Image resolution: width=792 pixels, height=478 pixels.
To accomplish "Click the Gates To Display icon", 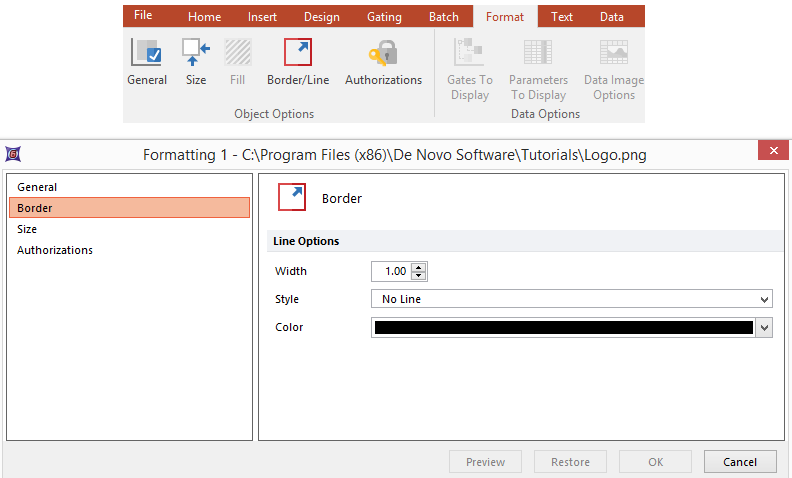I will click(x=469, y=54).
